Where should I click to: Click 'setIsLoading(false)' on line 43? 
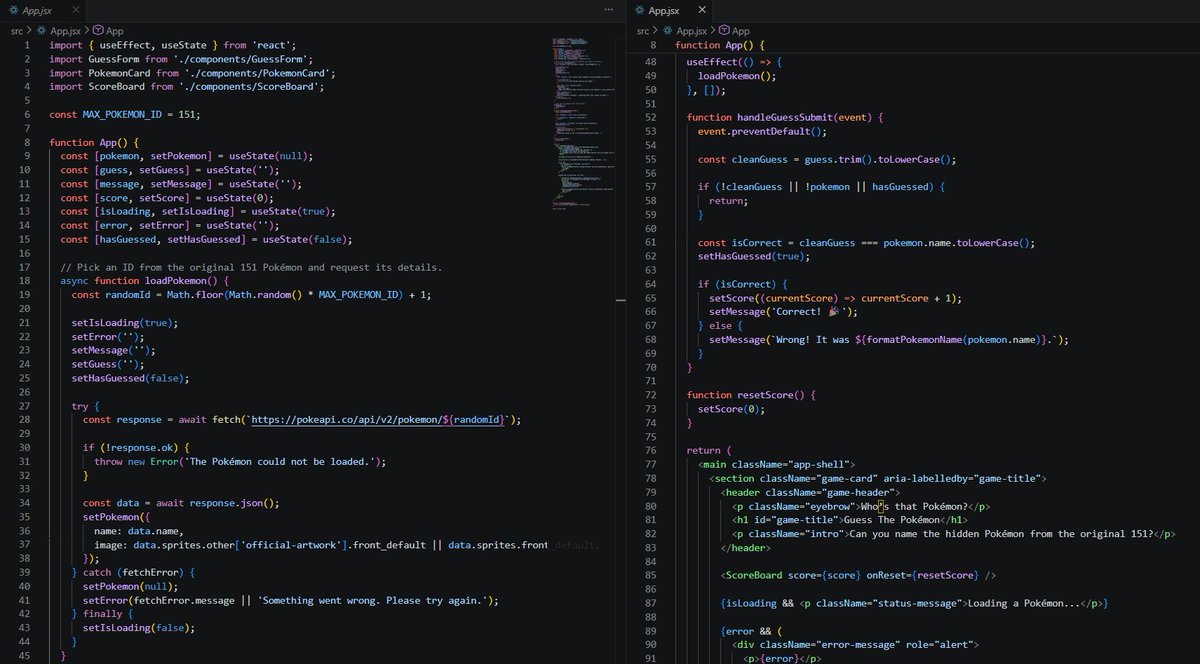[x=138, y=628]
